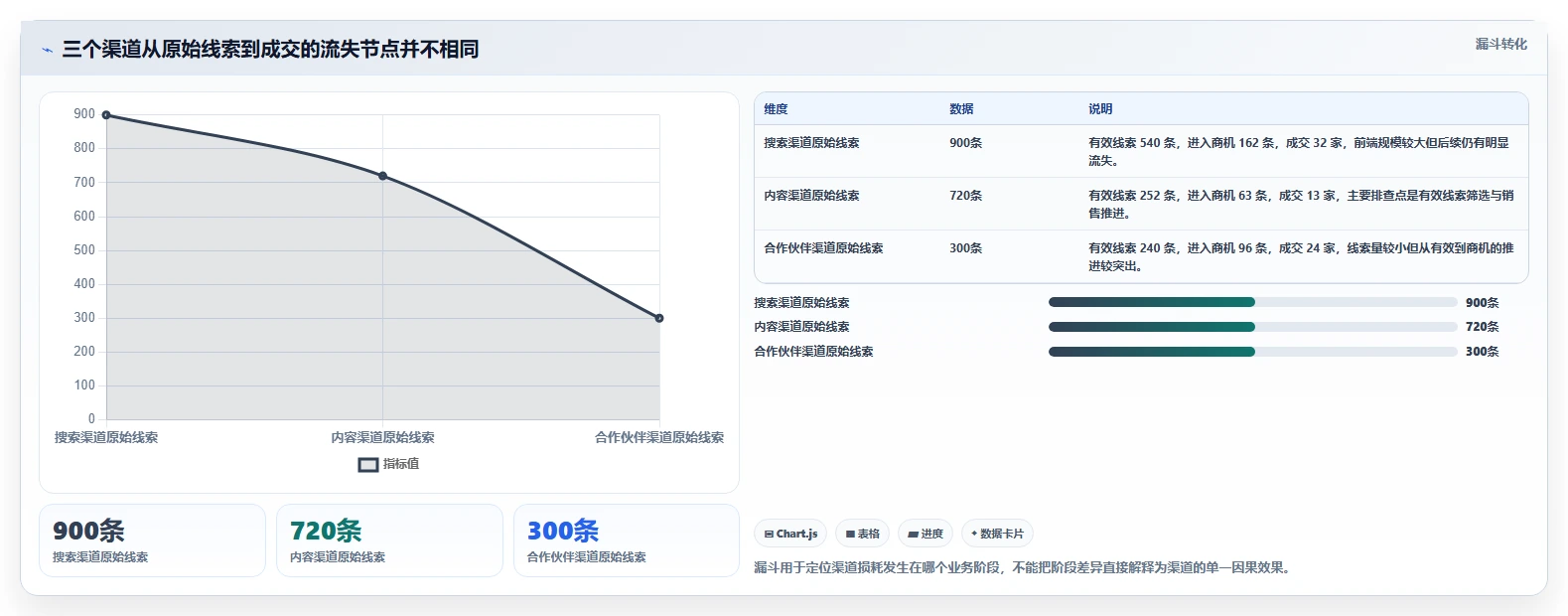Select the chart data point at 900
Image resolution: width=1568 pixels, height=616 pixels.
click(x=106, y=115)
